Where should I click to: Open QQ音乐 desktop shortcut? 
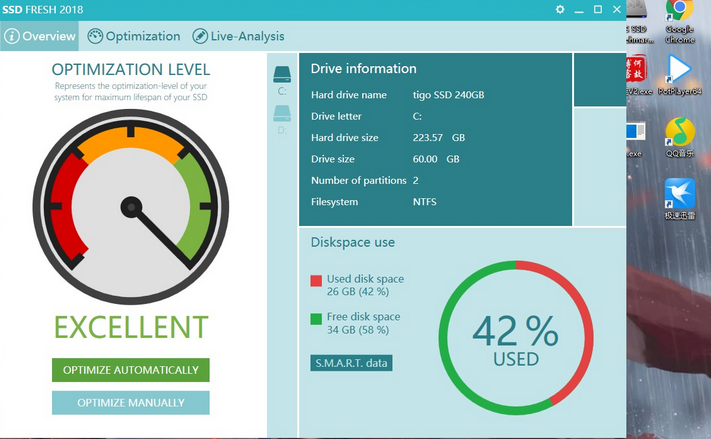(680, 135)
